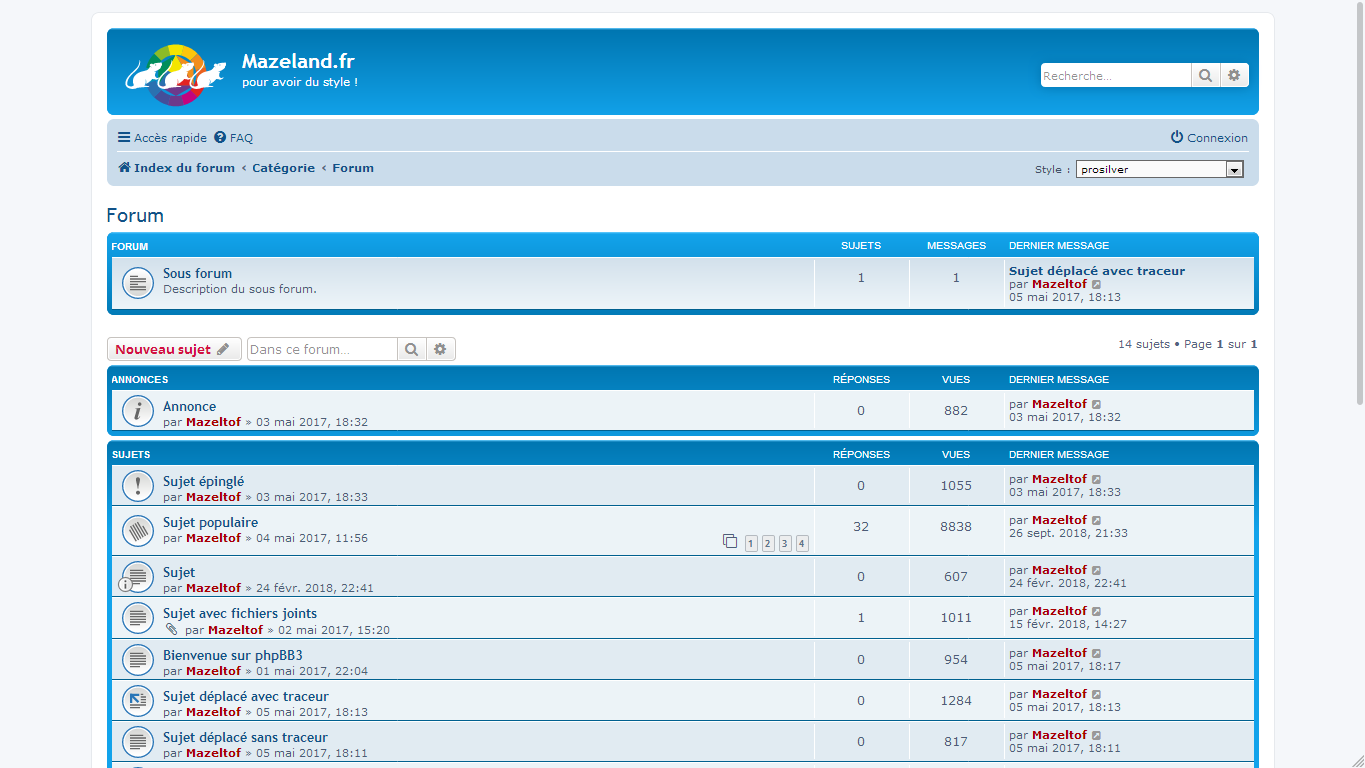
Task: View last post icon in déplacé avec traceur row
Action: pos(1096,695)
